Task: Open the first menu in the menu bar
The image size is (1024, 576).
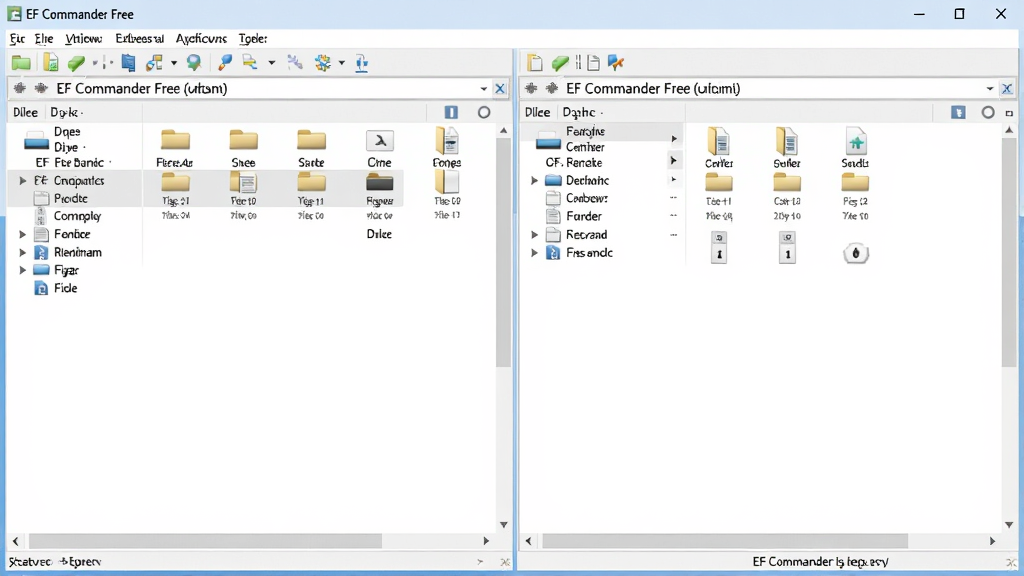Action: 17,39
